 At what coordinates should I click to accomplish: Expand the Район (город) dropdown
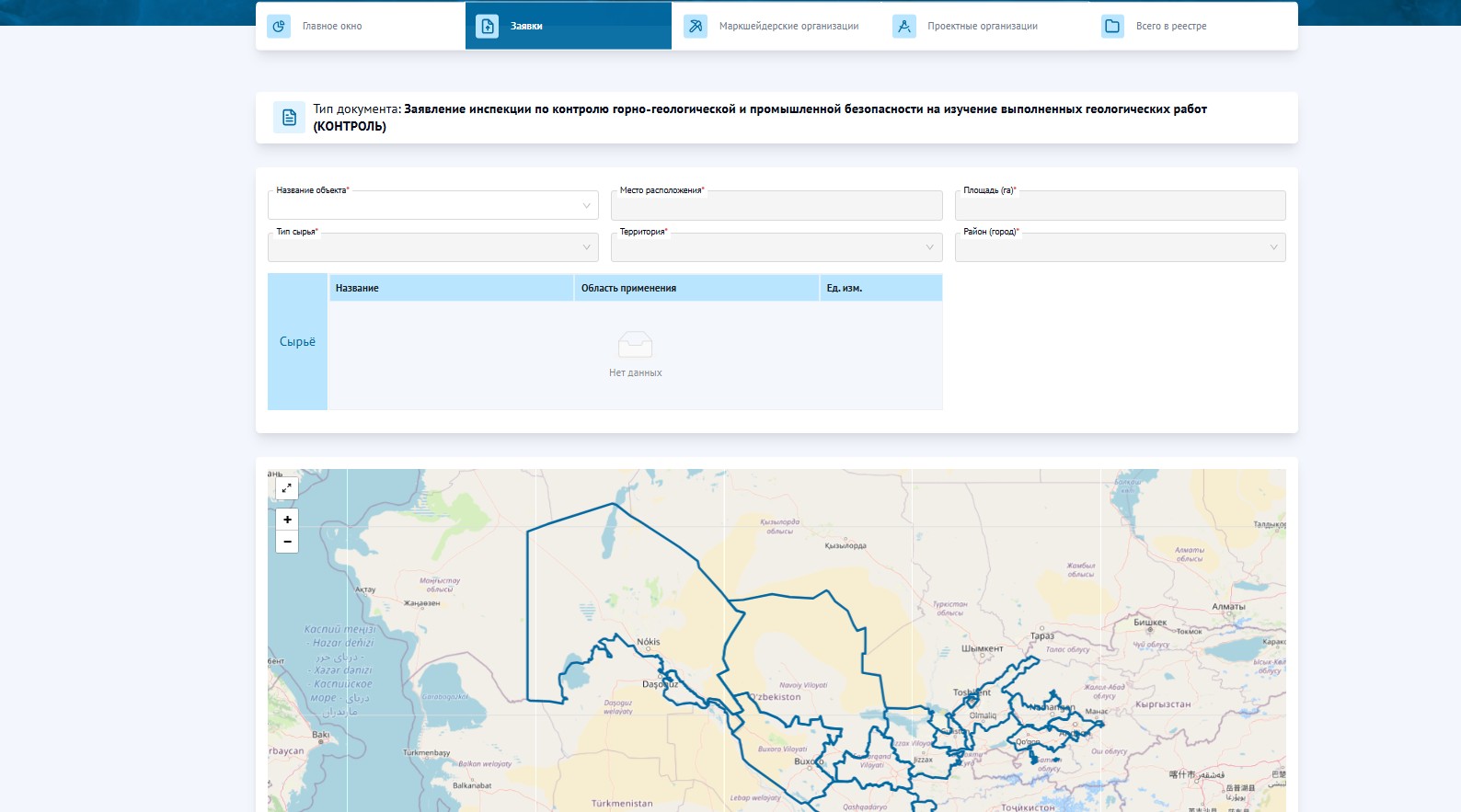coord(1120,247)
